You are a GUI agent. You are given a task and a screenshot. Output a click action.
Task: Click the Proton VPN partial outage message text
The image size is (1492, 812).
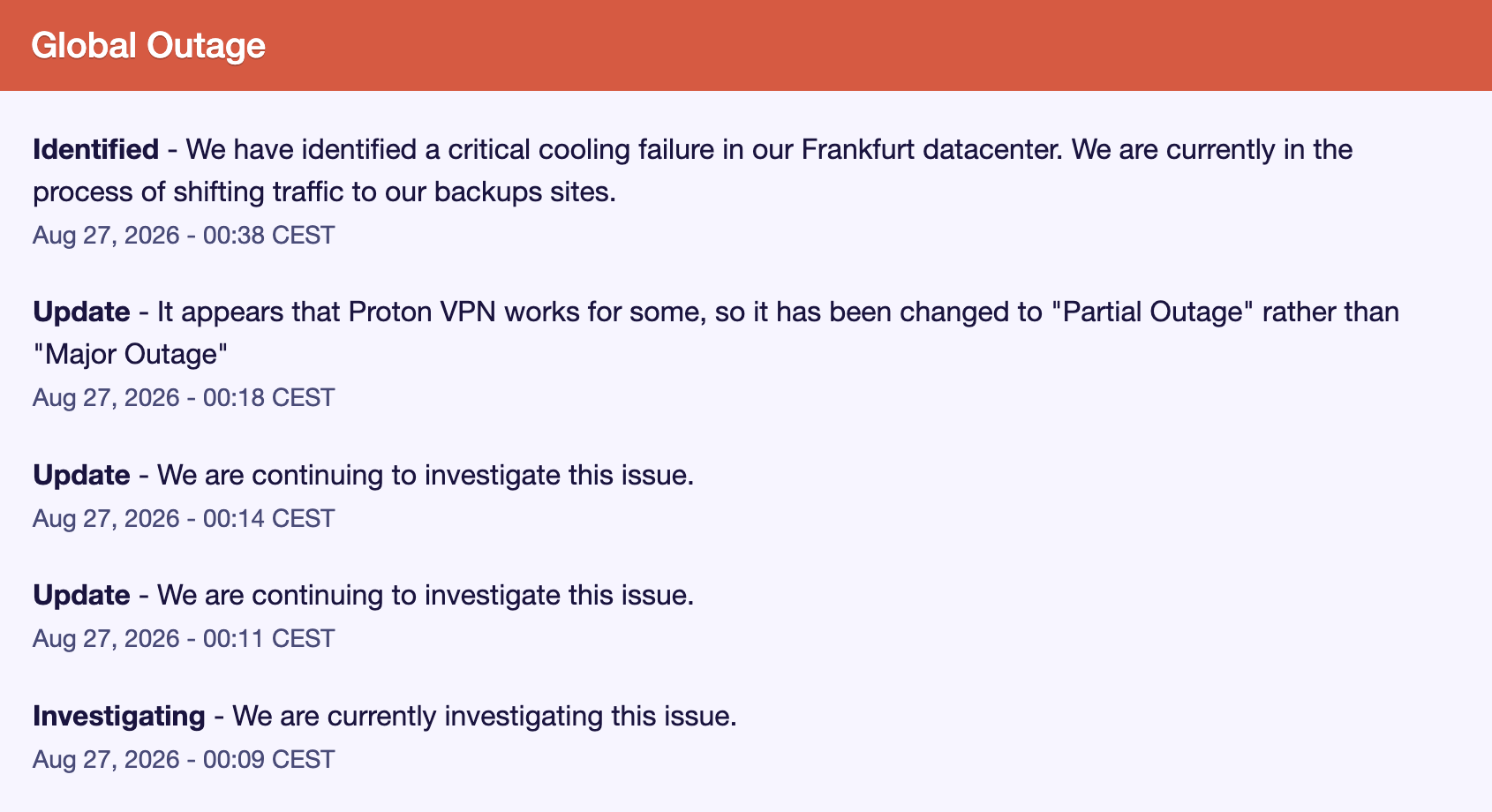(716, 333)
